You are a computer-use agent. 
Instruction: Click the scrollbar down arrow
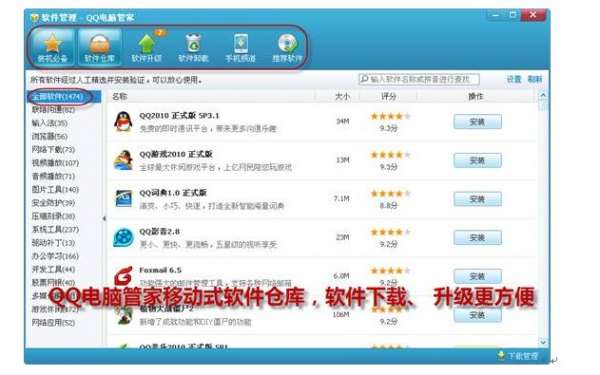pos(543,342)
